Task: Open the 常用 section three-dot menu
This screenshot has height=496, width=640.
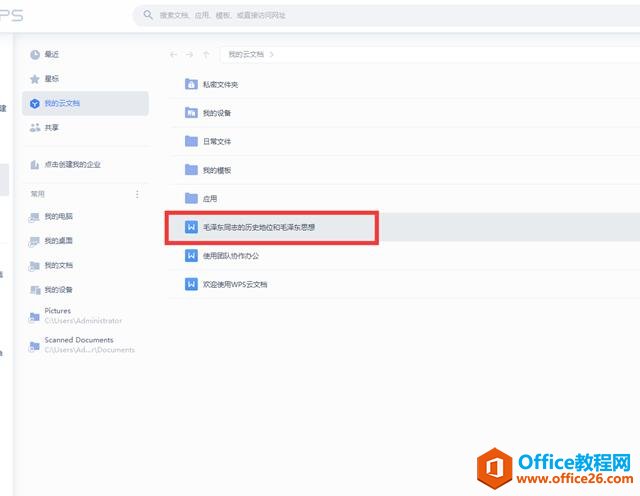Action: [x=137, y=194]
